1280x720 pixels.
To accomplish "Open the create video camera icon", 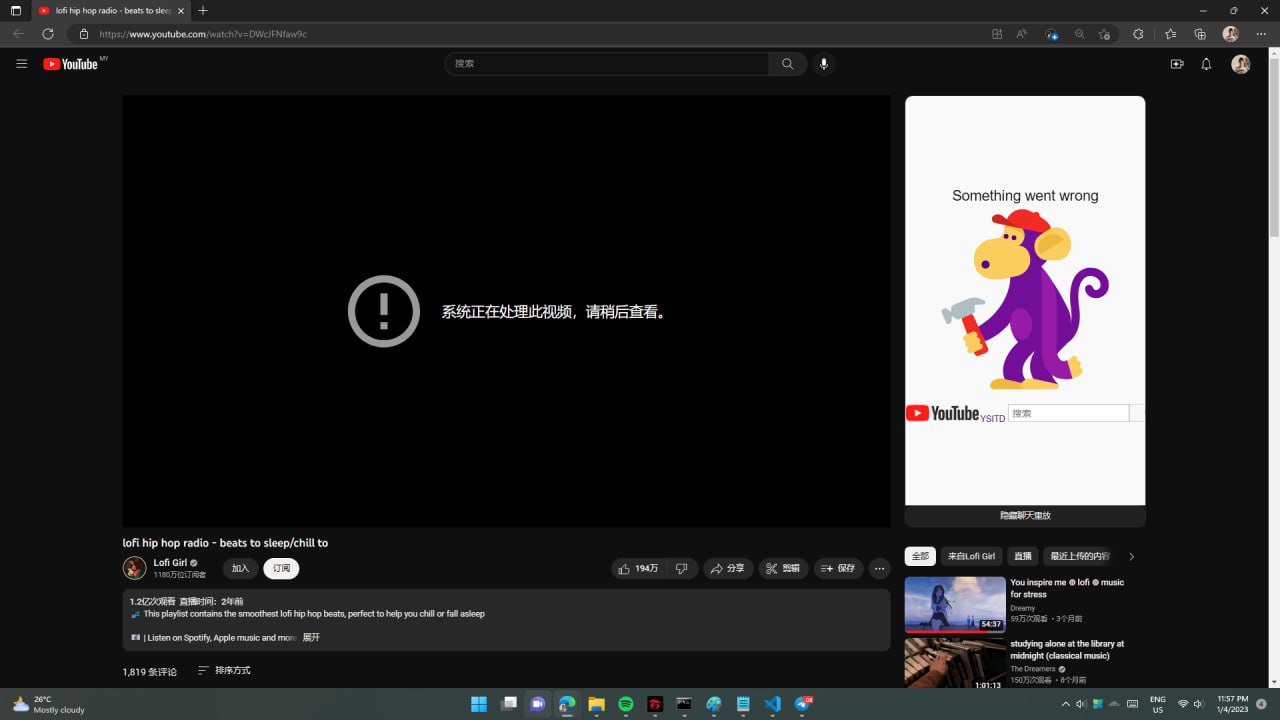I will pos(1177,64).
